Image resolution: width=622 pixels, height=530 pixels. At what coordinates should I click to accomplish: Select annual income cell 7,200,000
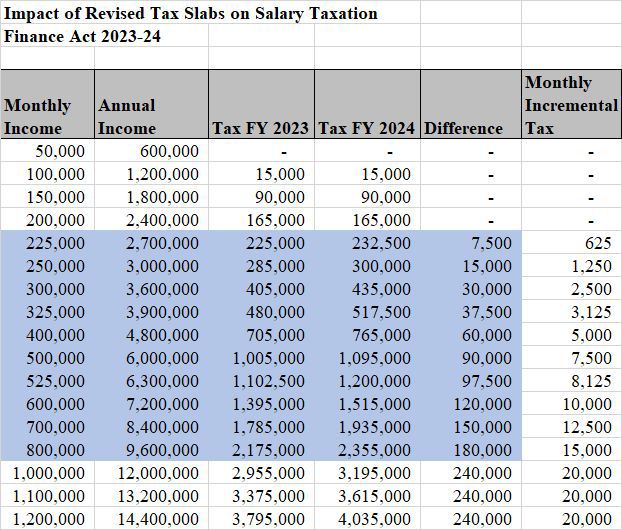click(x=152, y=403)
